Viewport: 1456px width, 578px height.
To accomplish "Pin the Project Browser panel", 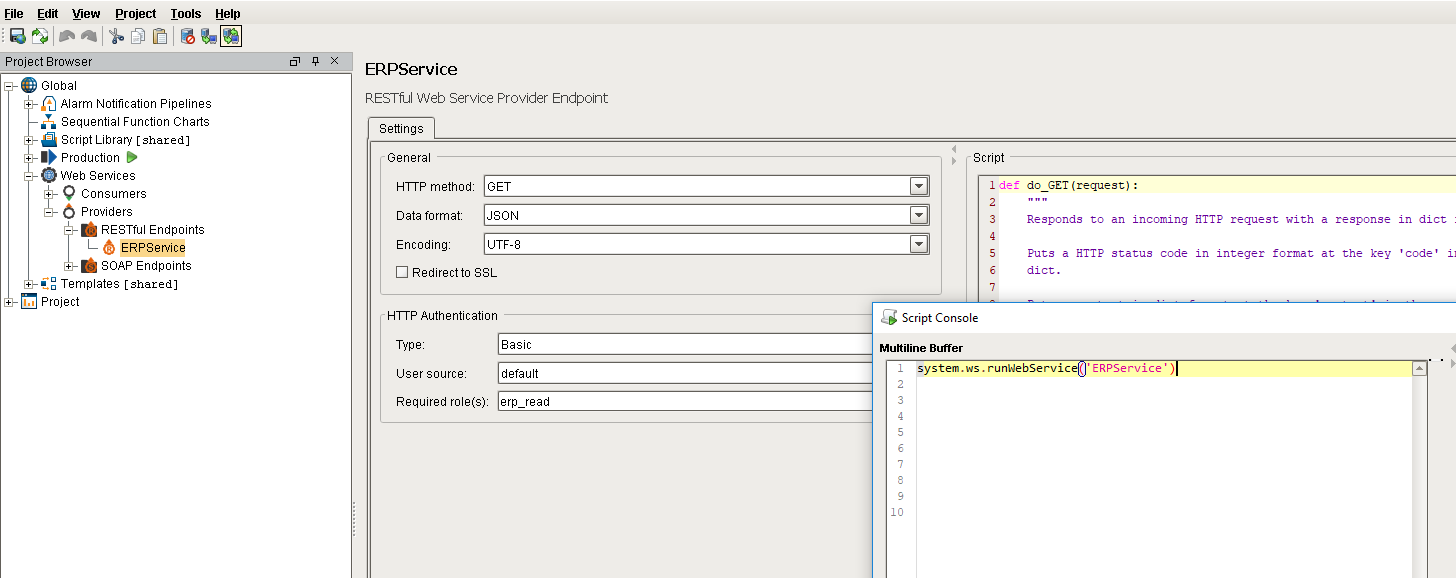I will pos(315,61).
